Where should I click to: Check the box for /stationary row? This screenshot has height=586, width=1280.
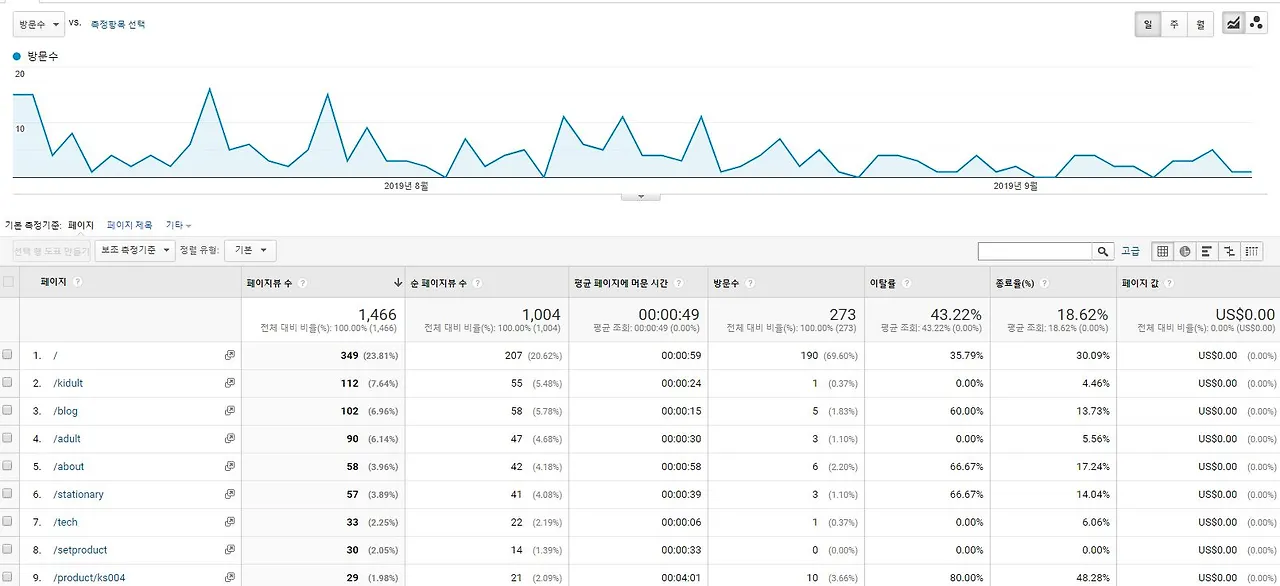(9, 494)
